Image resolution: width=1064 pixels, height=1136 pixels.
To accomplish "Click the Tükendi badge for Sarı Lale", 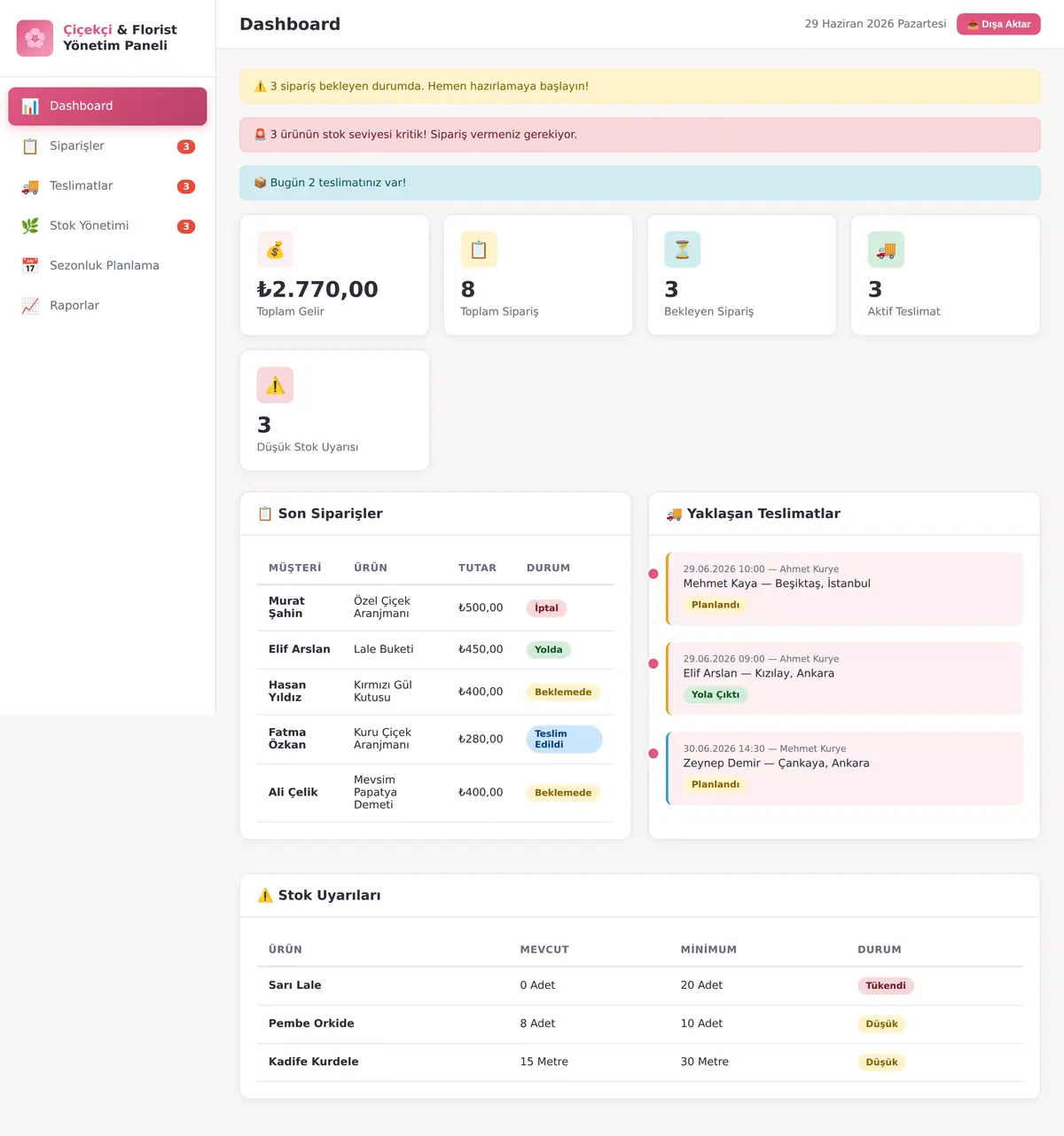I will [886, 986].
